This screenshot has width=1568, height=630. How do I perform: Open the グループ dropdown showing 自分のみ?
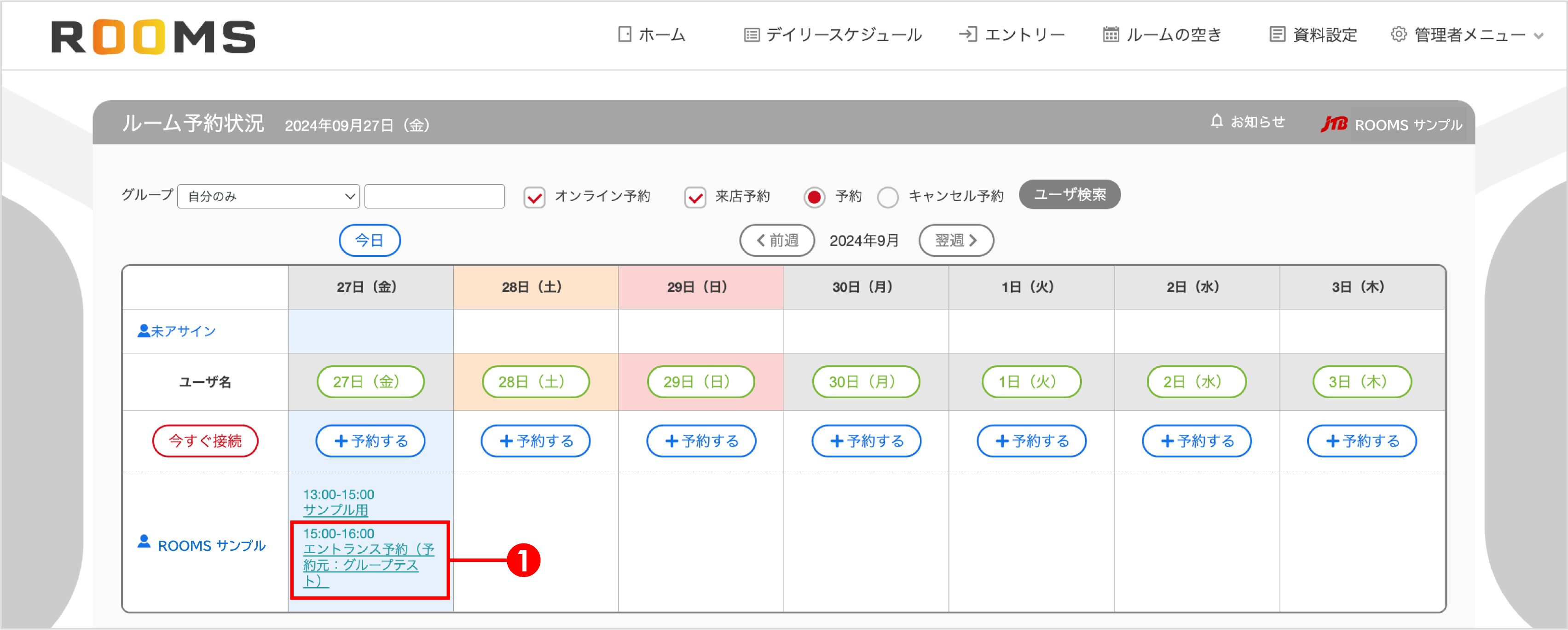pyautogui.click(x=268, y=196)
